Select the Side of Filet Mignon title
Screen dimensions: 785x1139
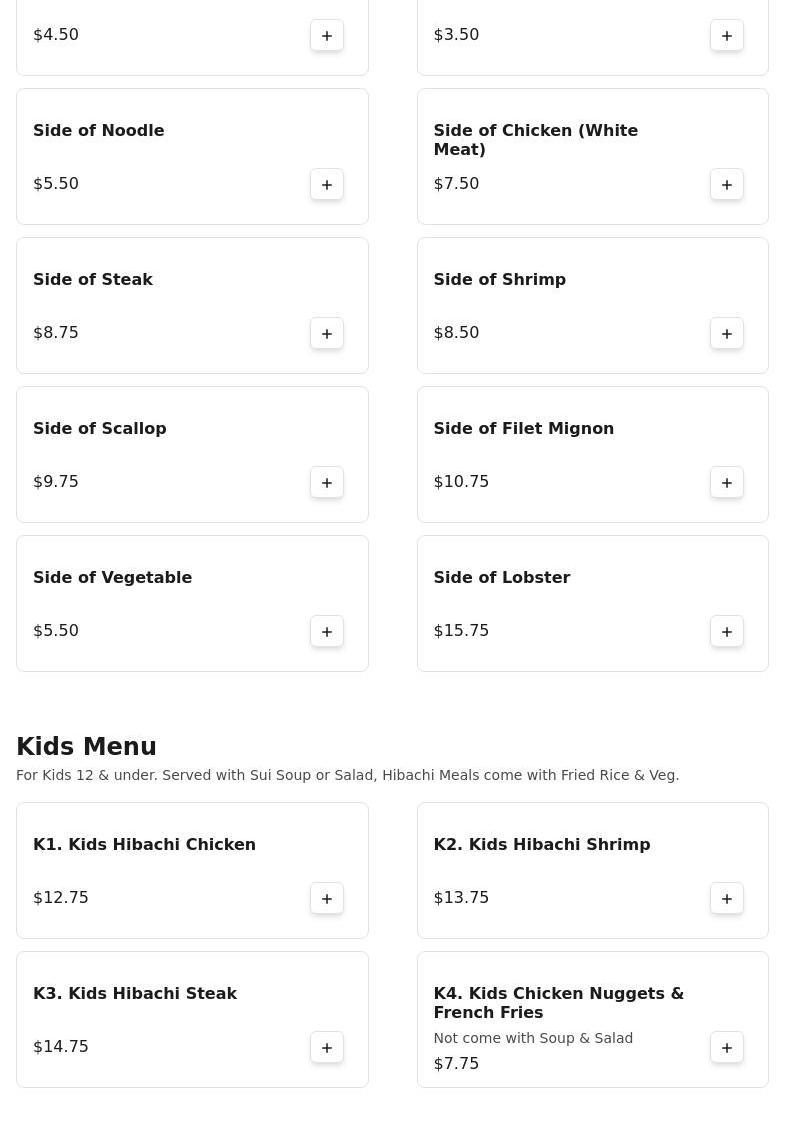tap(523, 428)
